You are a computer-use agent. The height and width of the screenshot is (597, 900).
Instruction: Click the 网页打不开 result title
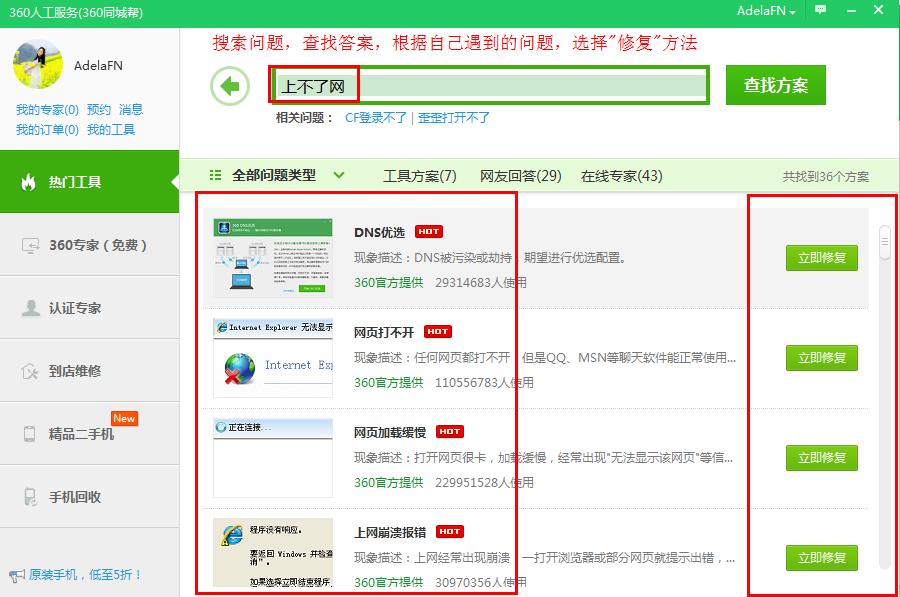(x=384, y=332)
